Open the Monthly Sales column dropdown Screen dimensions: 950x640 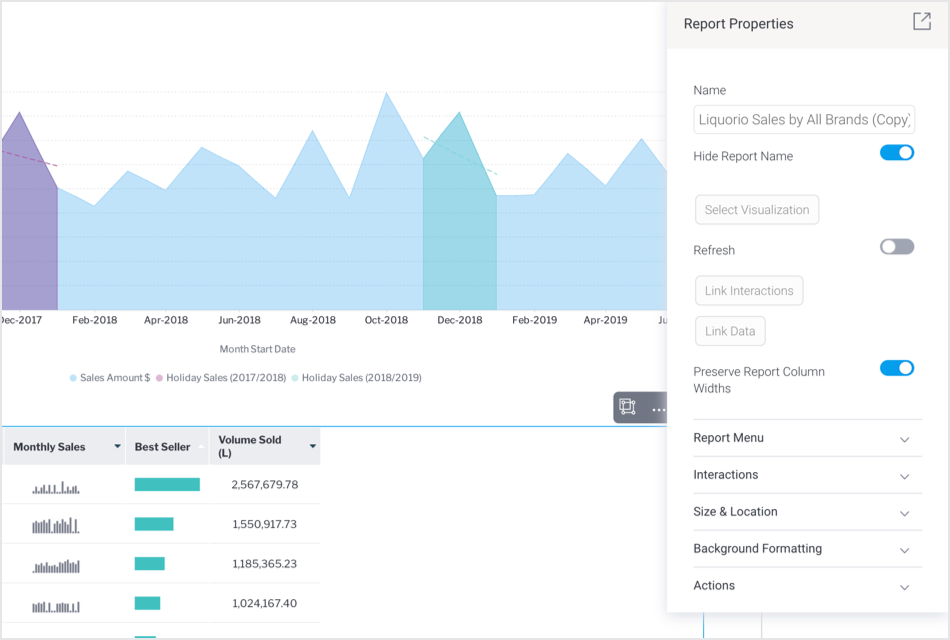118,447
